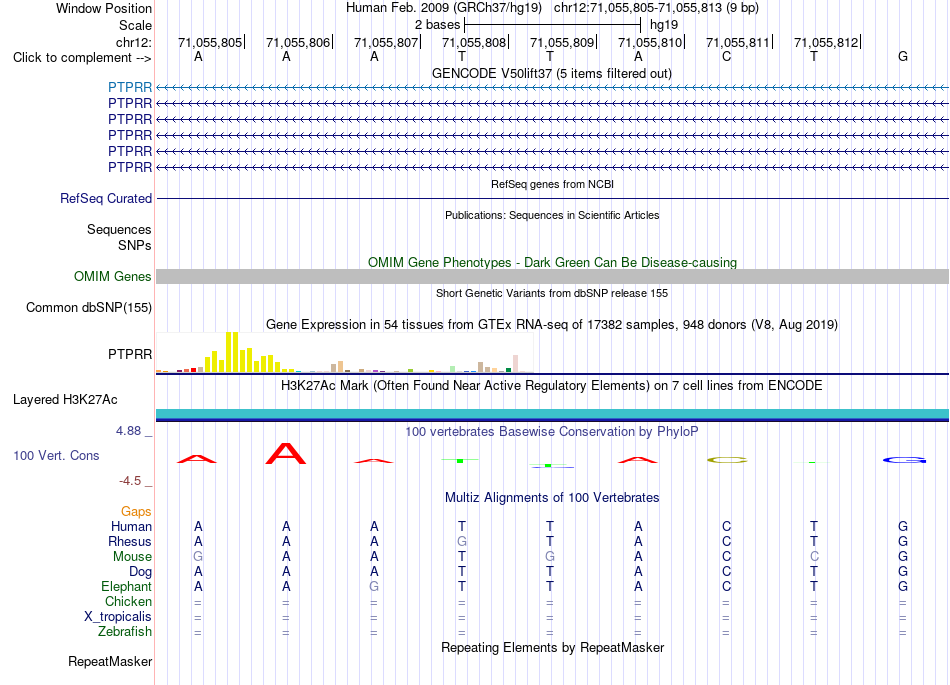Click 'Multiz Alignments of 100 Vertebrates' title
The height and width of the screenshot is (685, 950).
[x=552, y=498]
